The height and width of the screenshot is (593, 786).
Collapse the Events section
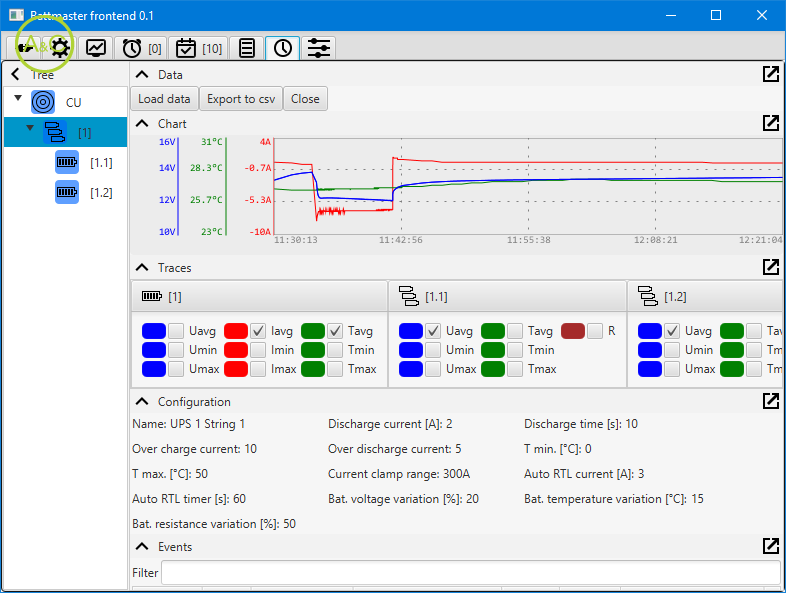point(142,546)
